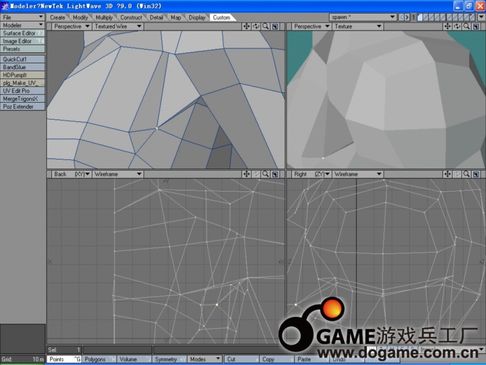Click the pan icon of the Right viewport
The height and width of the screenshot is (365, 486).
pyautogui.click(x=447, y=174)
